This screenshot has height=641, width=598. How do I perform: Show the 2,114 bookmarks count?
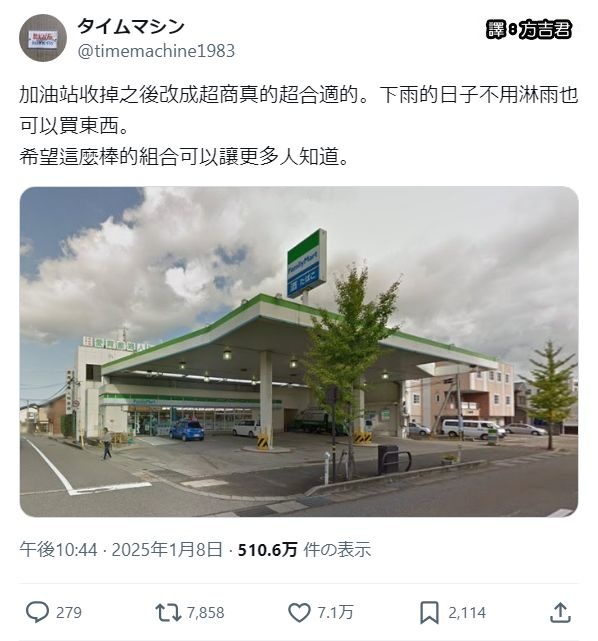point(467,613)
